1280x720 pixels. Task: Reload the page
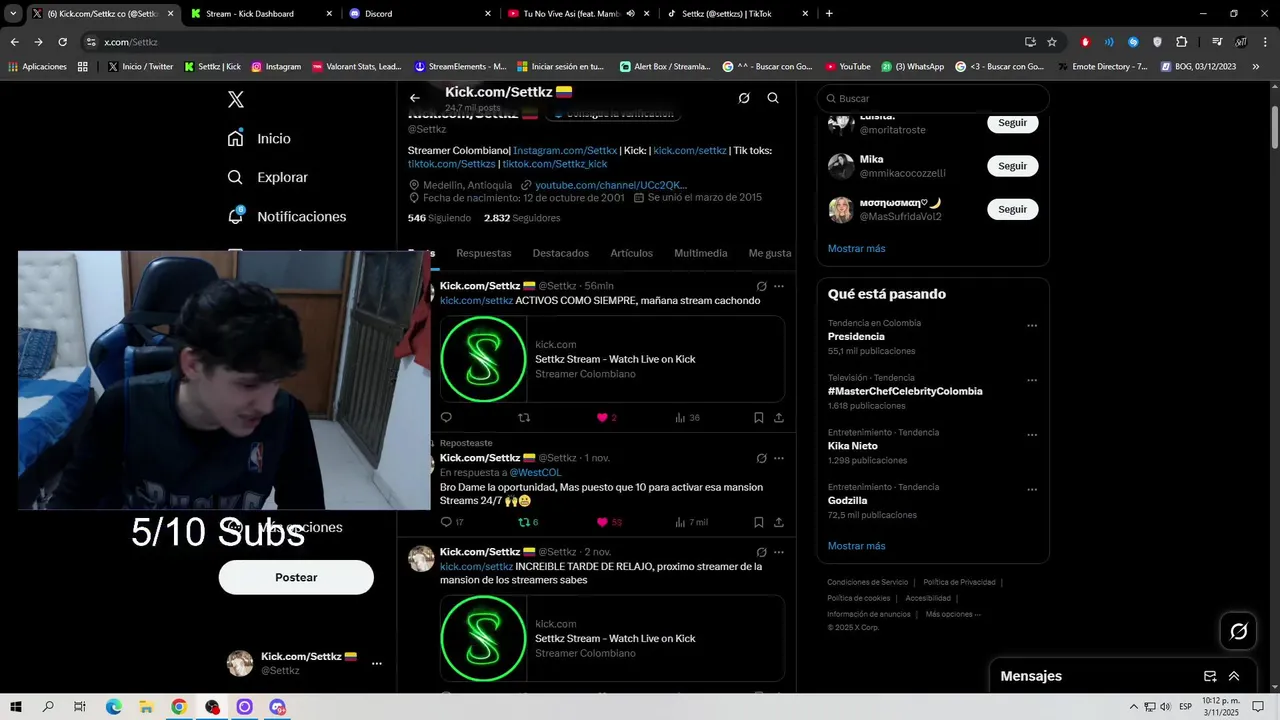62,42
